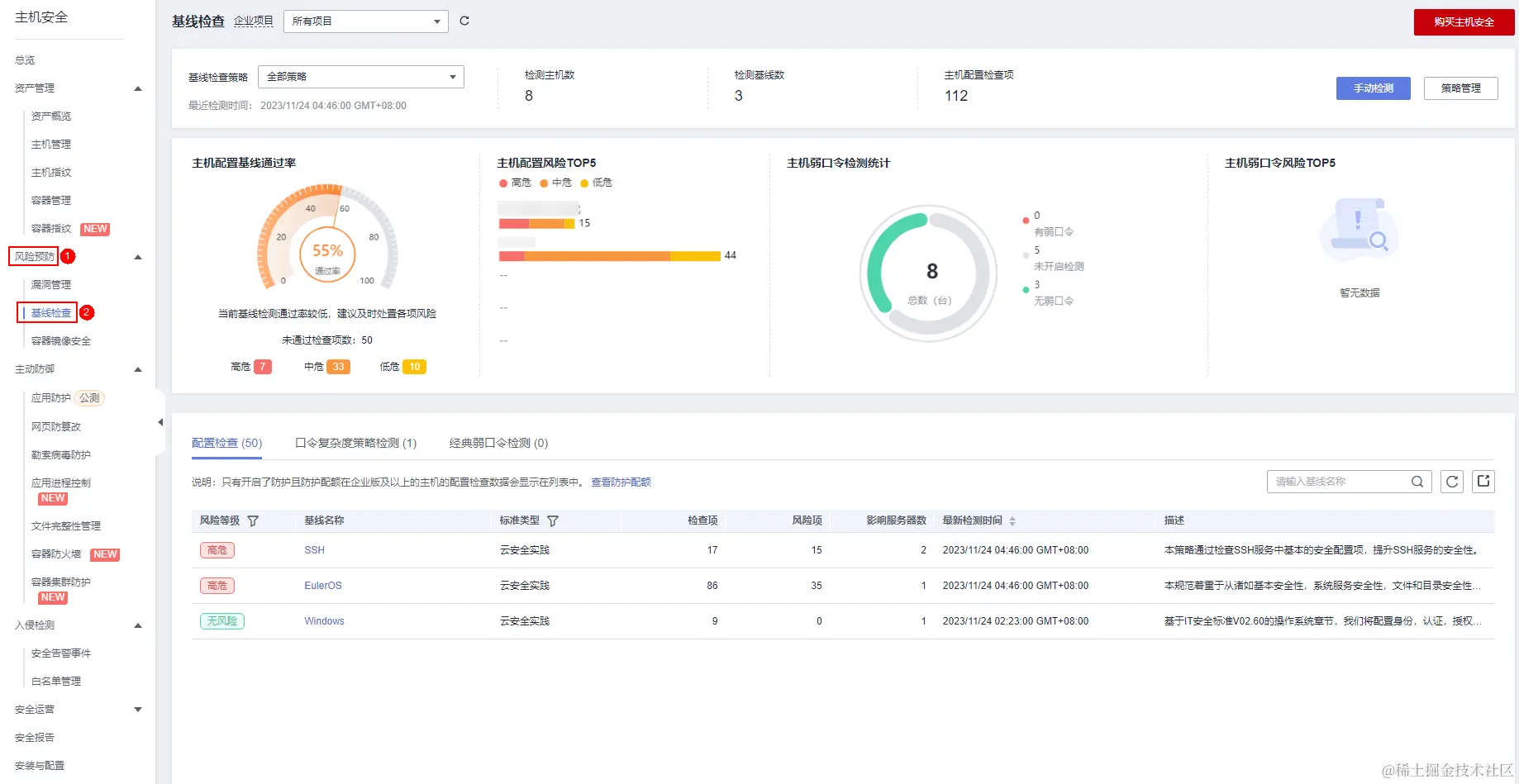This screenshot has height=784, width=1519.
Task: Click 购买主机安全 button
Action: tap(1464, 22)
